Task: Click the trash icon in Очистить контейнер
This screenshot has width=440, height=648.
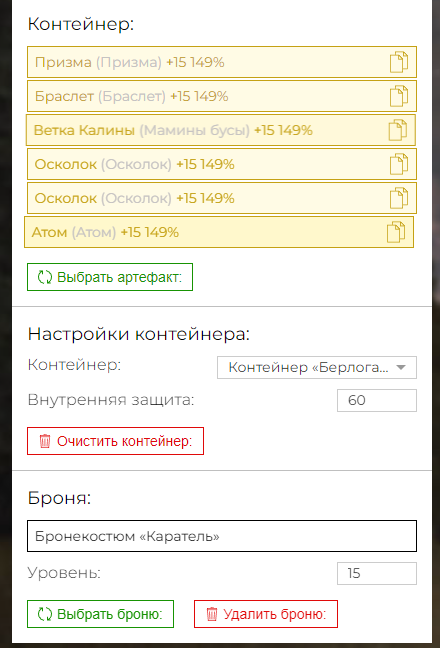Action: coord(45,441)
